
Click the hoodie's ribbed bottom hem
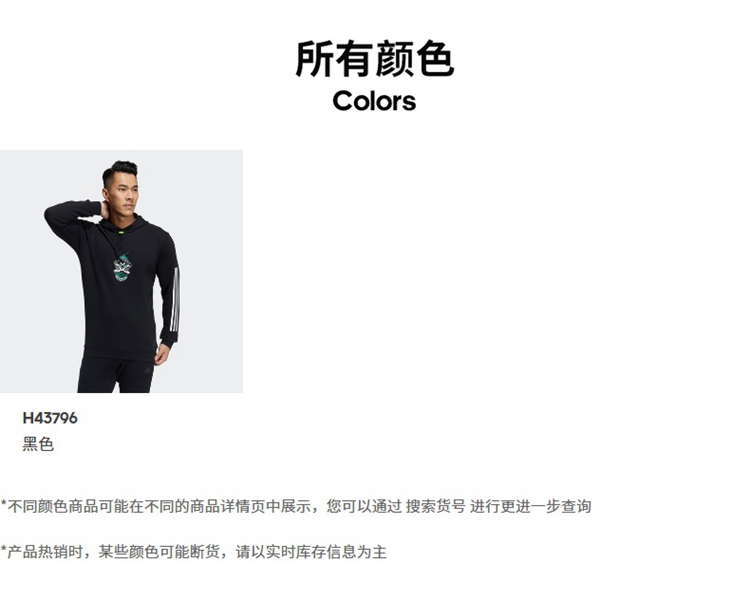[120, 355]
